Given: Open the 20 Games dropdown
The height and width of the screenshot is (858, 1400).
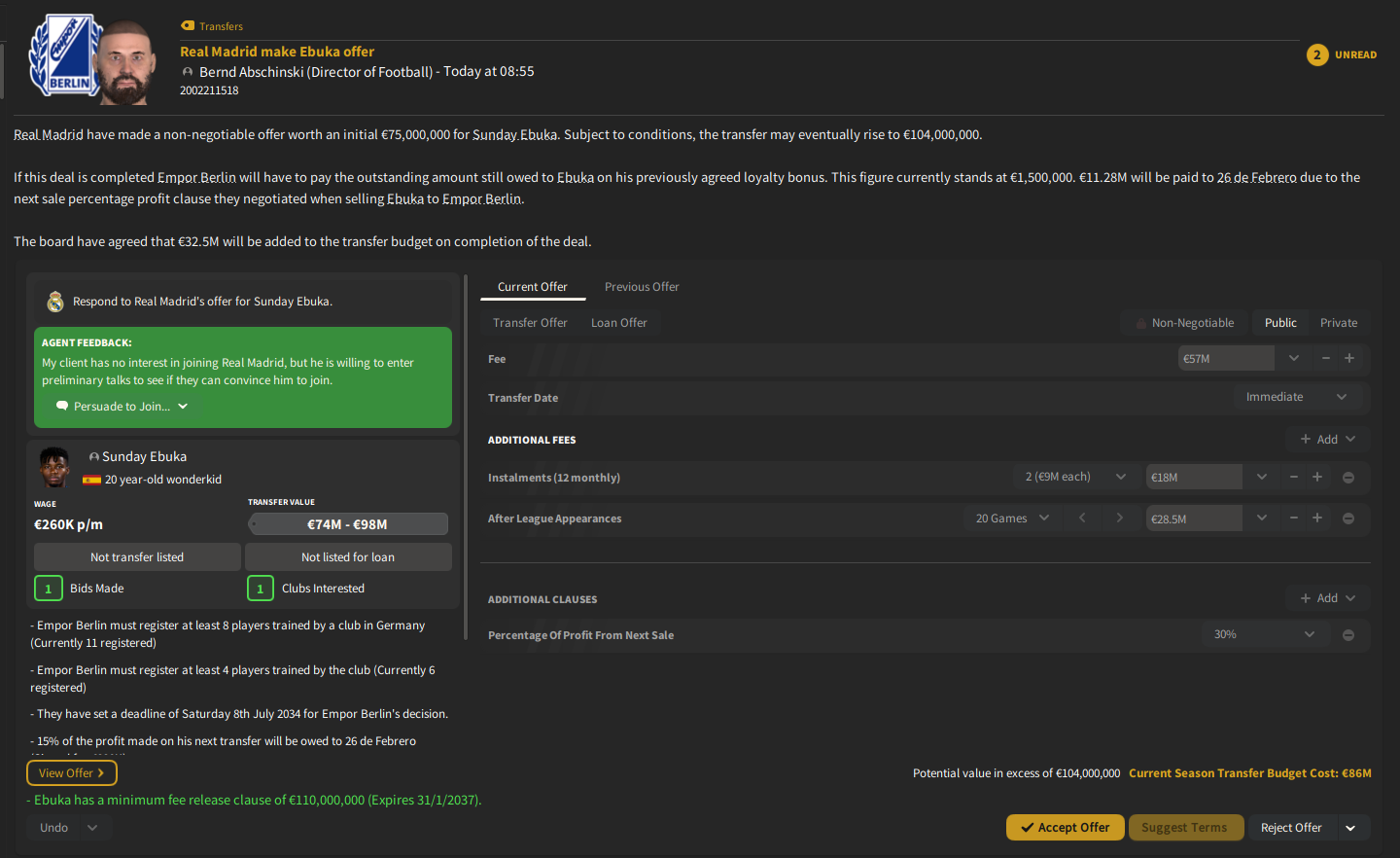Looking at the screenshot, I should click(1013, 518).
